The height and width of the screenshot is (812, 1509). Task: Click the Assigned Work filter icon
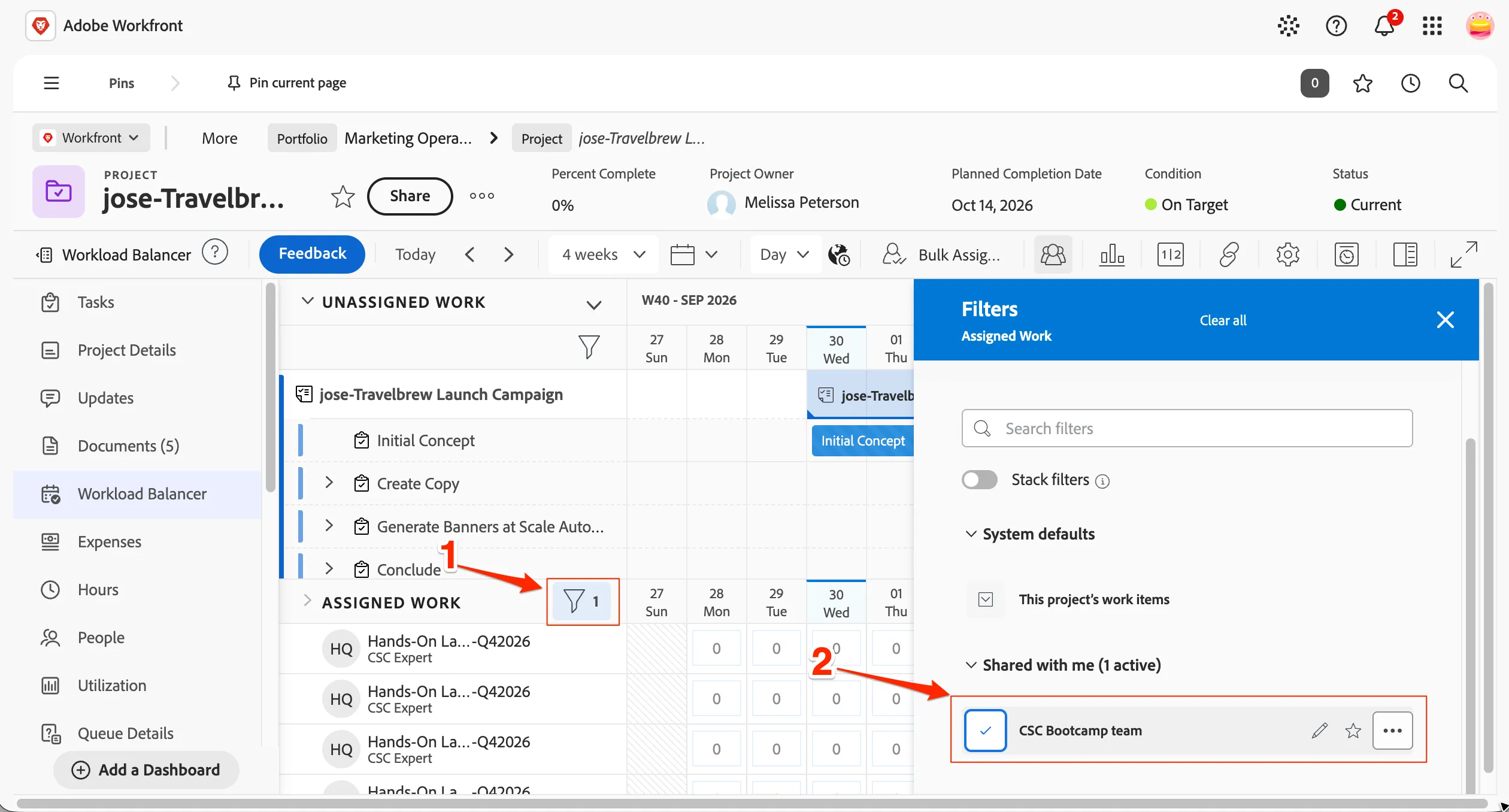(x=581, y=601)
